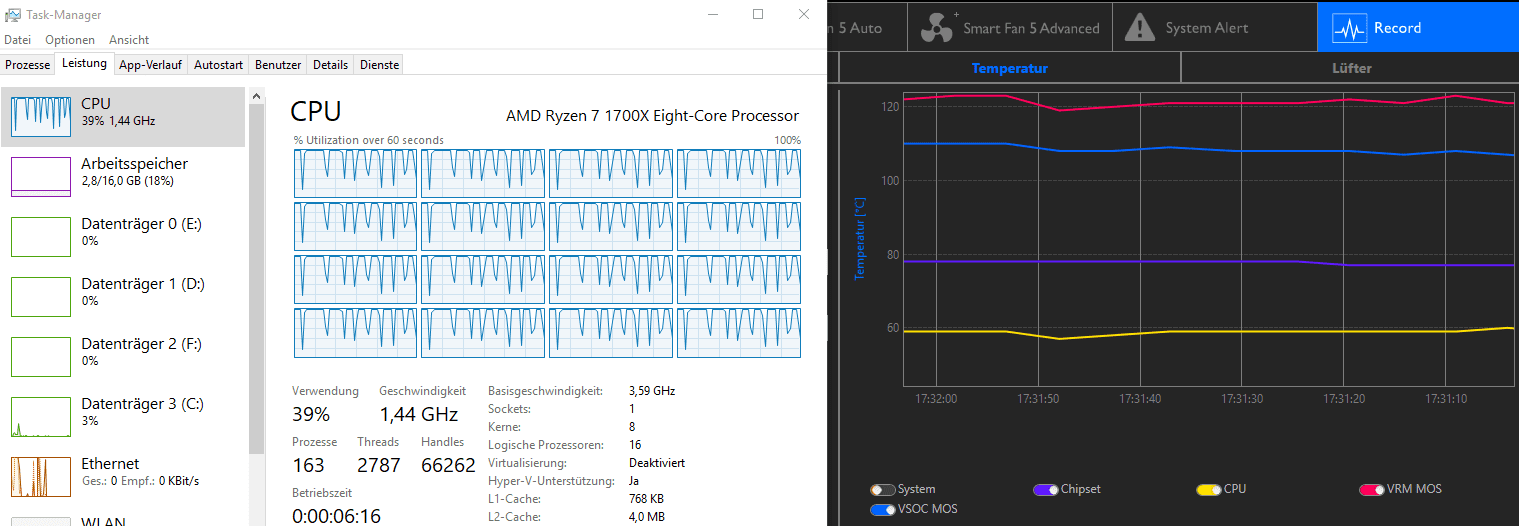The image size is (1519, 526).
Task: Click the Prozesse count 163
Action: (x=308, y=465)
